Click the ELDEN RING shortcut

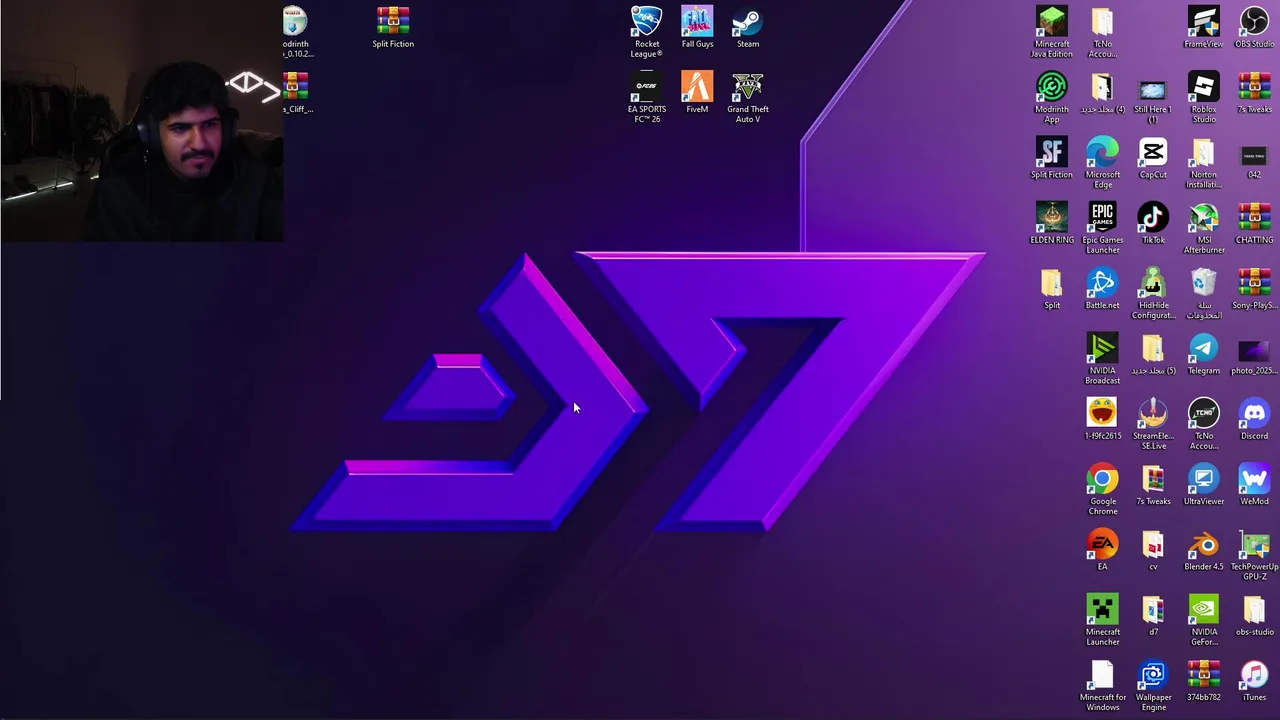click(1051, 223)
